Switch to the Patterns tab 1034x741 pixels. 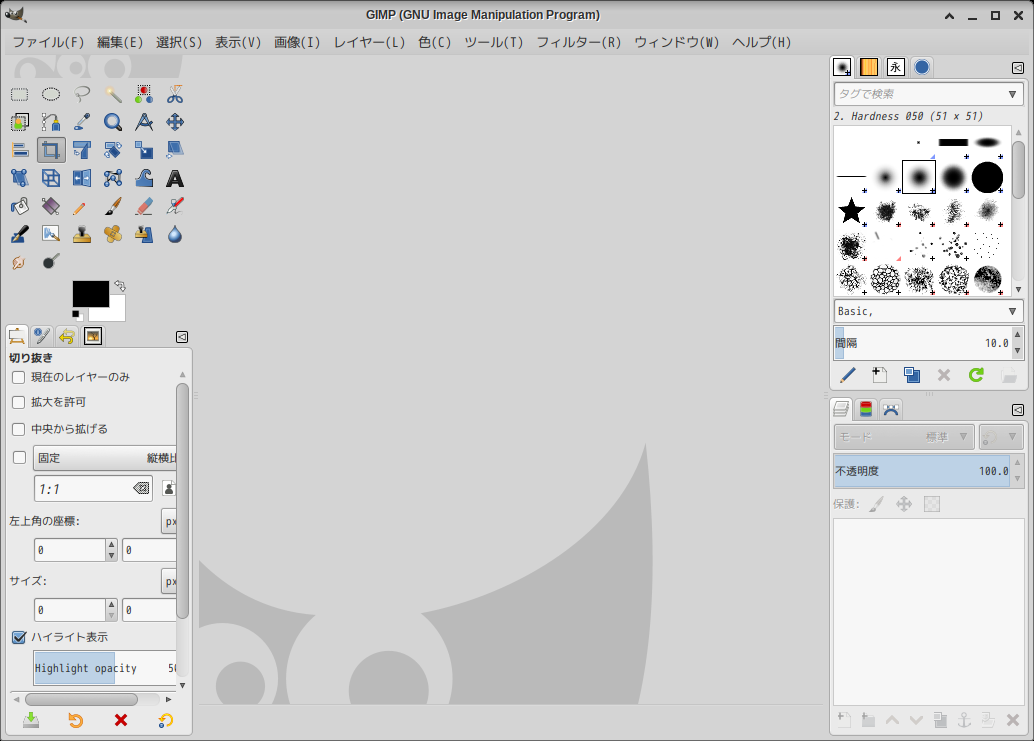coord(868,67)
